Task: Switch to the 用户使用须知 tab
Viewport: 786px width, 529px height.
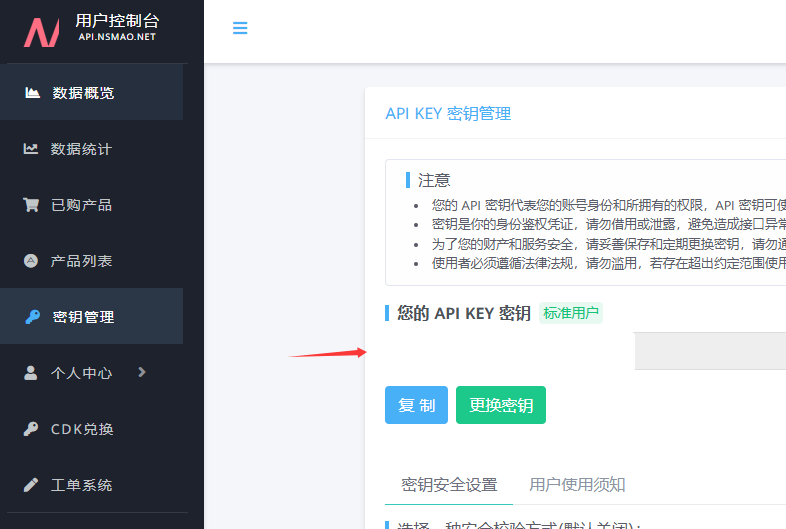Action: click(x=577, y=485)
